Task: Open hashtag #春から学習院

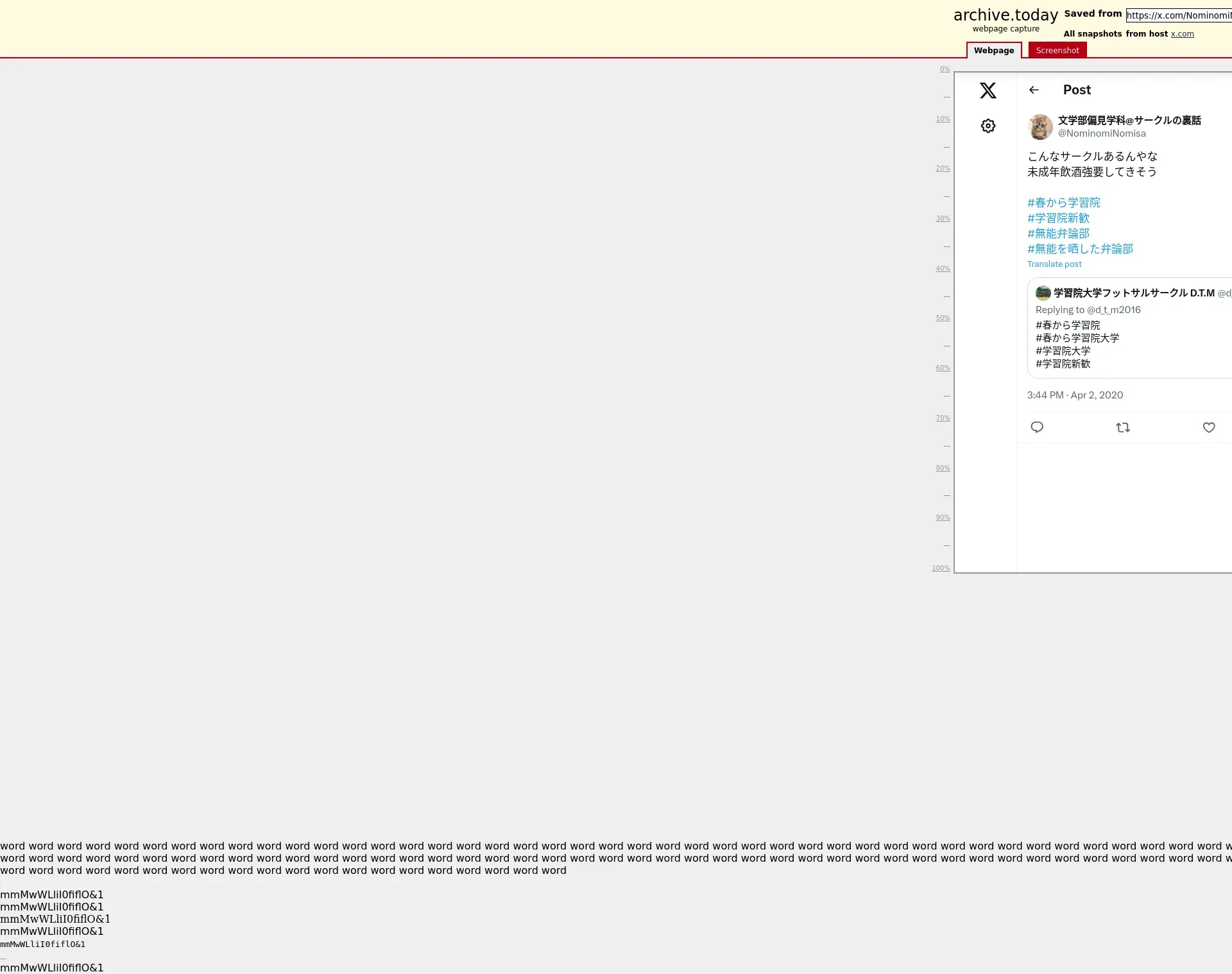Action: point(1064,203)
